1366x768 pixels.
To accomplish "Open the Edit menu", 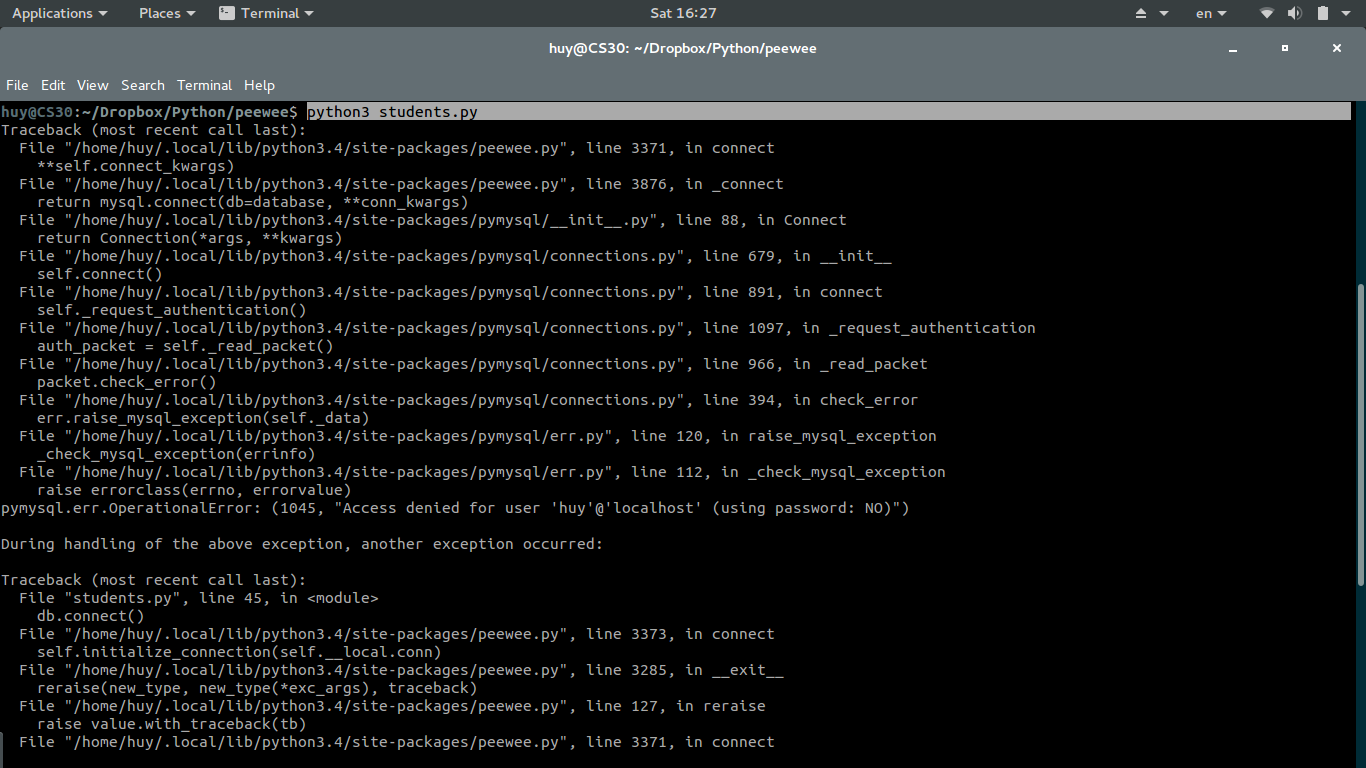I will 53,85.
